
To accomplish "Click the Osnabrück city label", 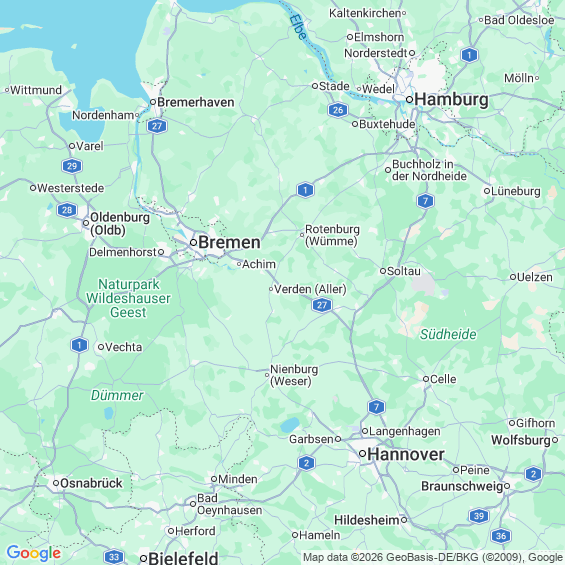I will point(91,483).
